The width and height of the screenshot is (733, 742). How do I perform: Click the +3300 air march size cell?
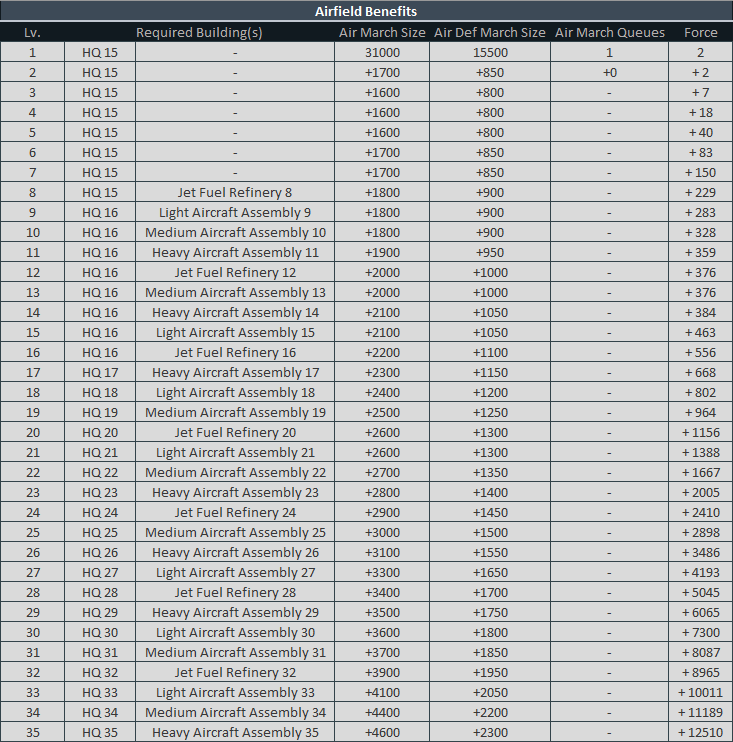click(x=382, y=572)
